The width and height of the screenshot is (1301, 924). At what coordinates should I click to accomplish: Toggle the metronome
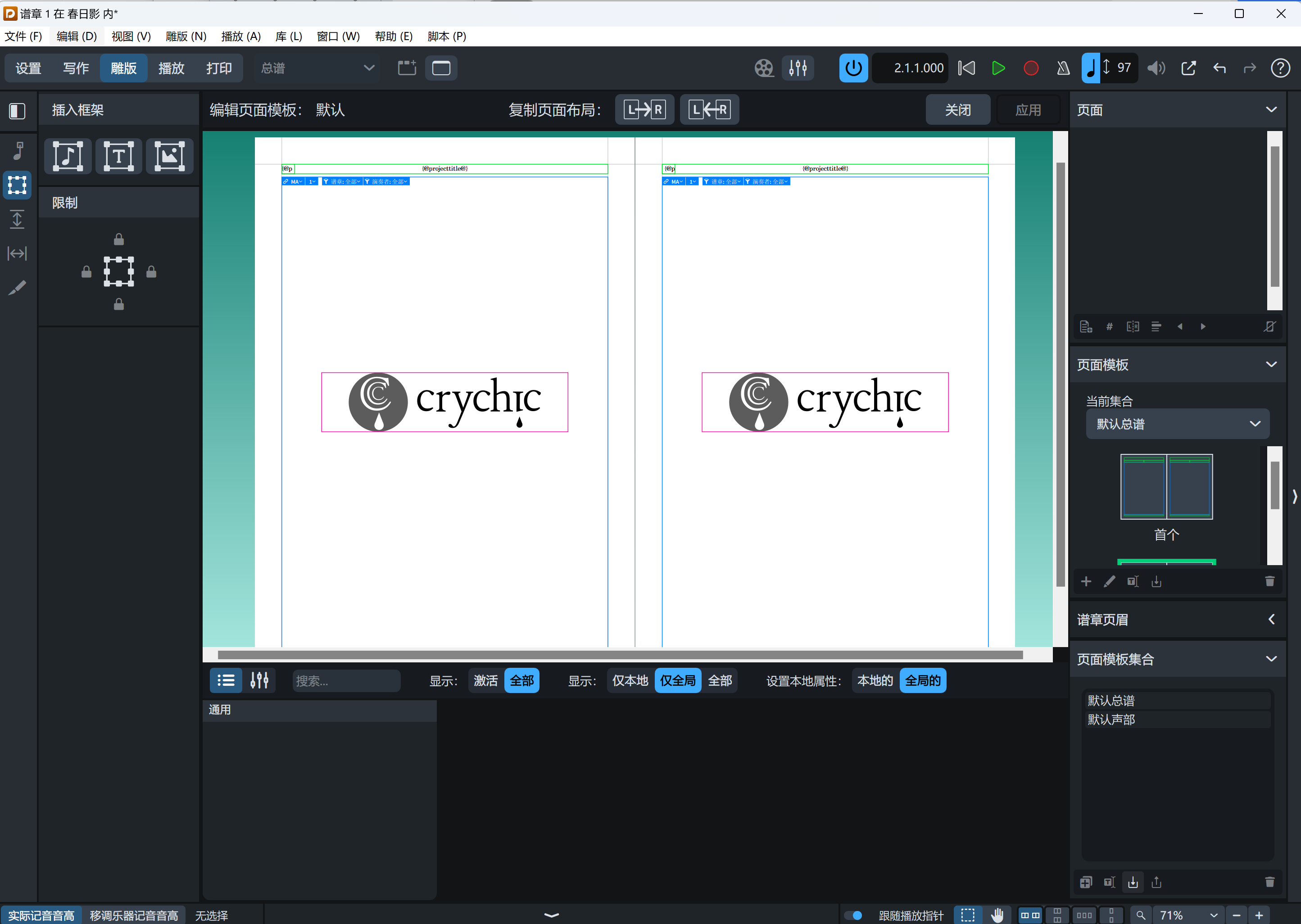tap(1063, 68)
